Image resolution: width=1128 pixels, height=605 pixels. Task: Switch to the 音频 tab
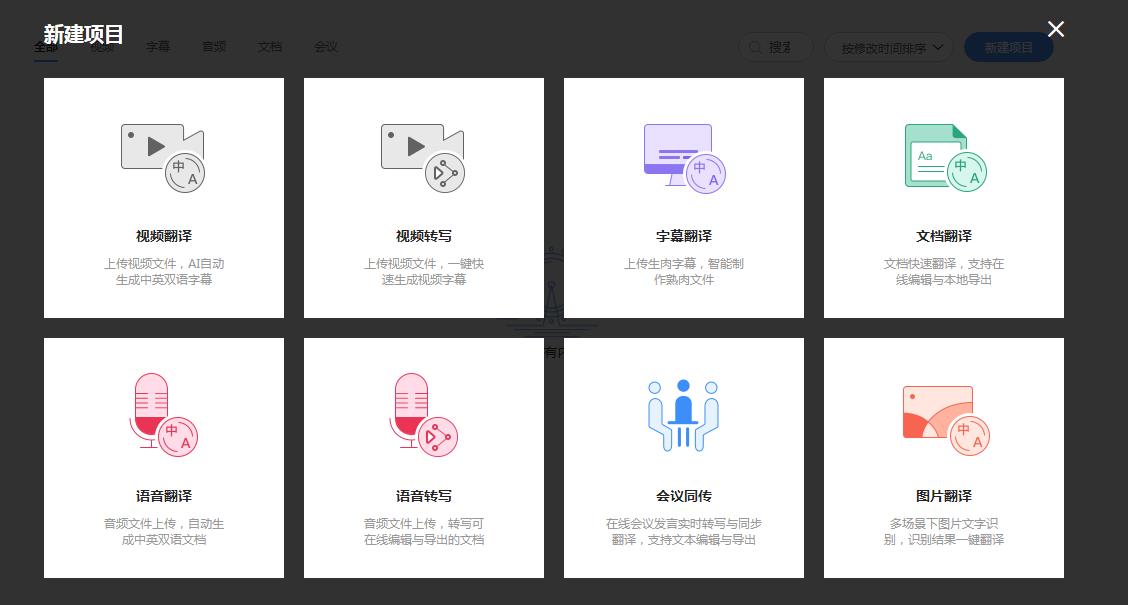pos(213,46)
